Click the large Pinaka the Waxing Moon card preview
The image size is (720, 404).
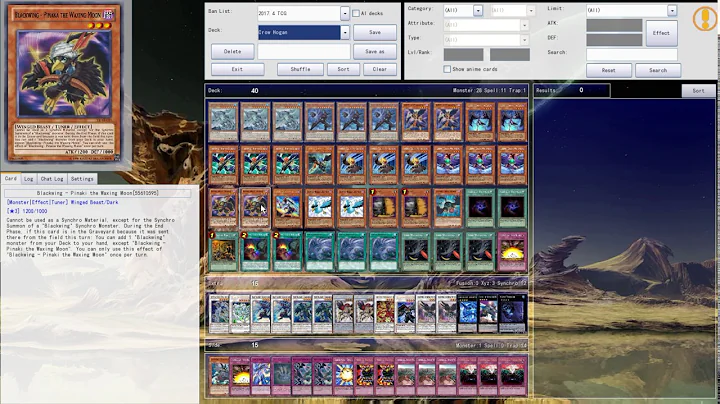point(65,83)
